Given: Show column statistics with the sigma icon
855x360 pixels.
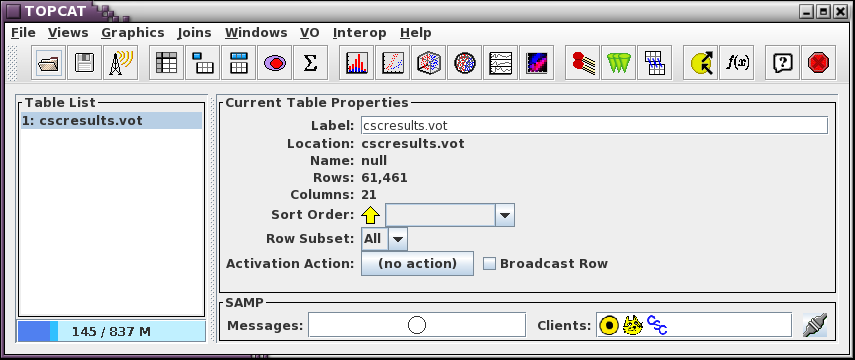Looking at the screenshot, I should point(310,63).
